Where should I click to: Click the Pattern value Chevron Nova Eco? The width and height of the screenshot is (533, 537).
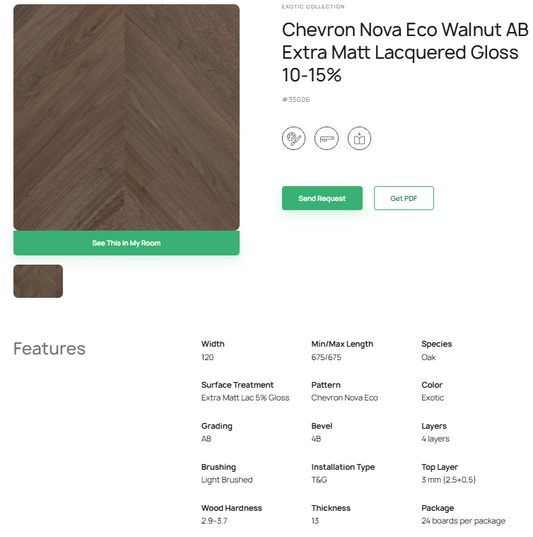point(344,398)
